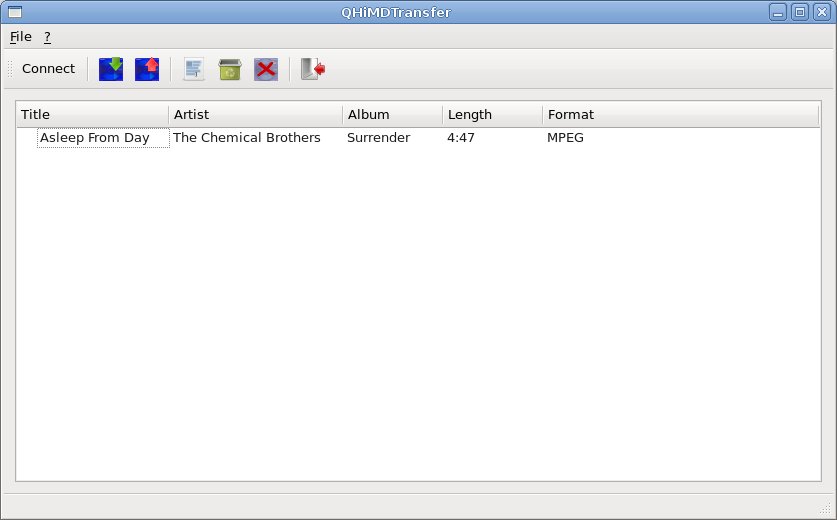837x520 pixels.
Task: Click The Chemical Brothers artist cell
Action: [247, 138]
